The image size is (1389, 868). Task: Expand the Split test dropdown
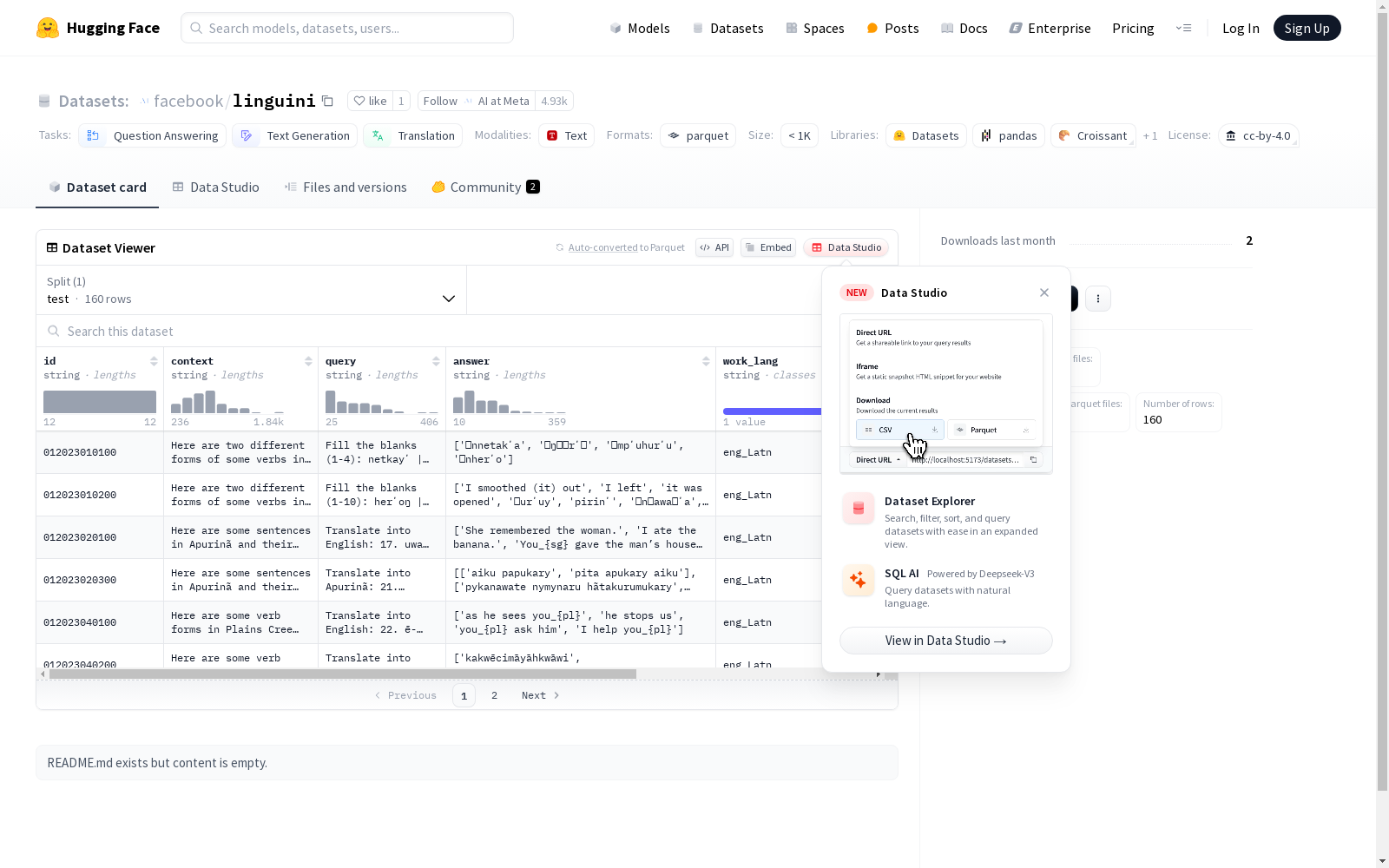click(252, 290)
